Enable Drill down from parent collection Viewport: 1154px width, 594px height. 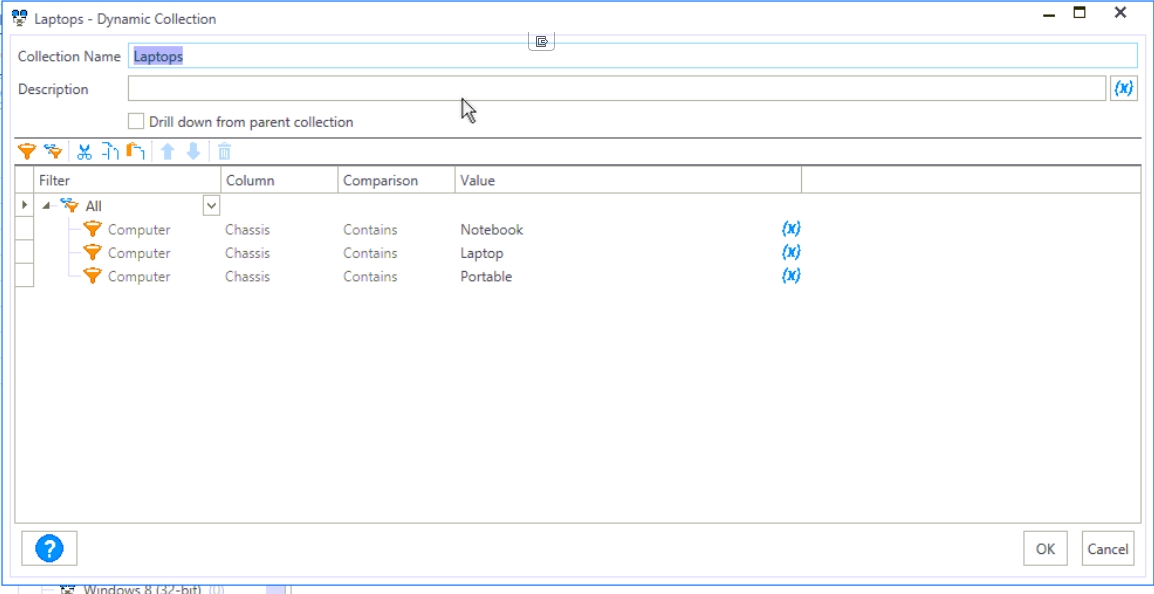(x=137, y=122)
